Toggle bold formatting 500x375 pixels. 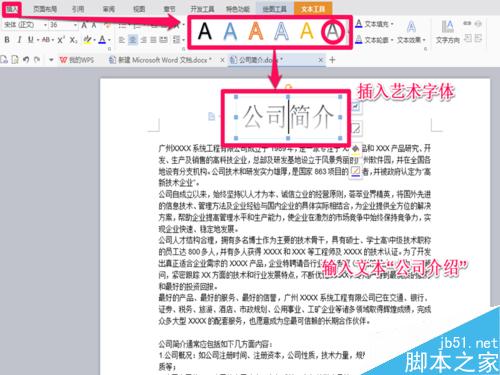(x=7, y=40)
